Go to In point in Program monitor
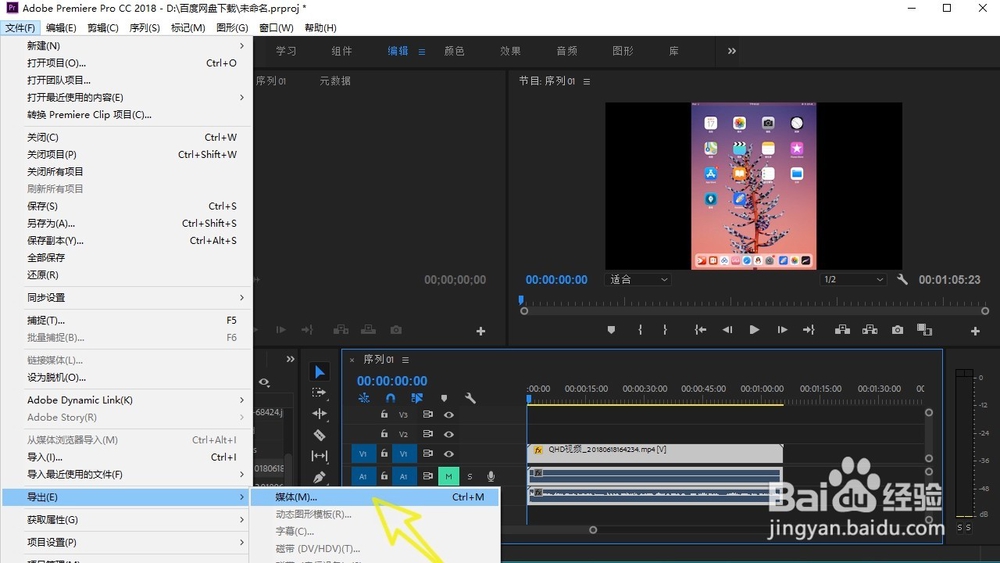Viewport: 1000px width, 563px height. point(700,330)
